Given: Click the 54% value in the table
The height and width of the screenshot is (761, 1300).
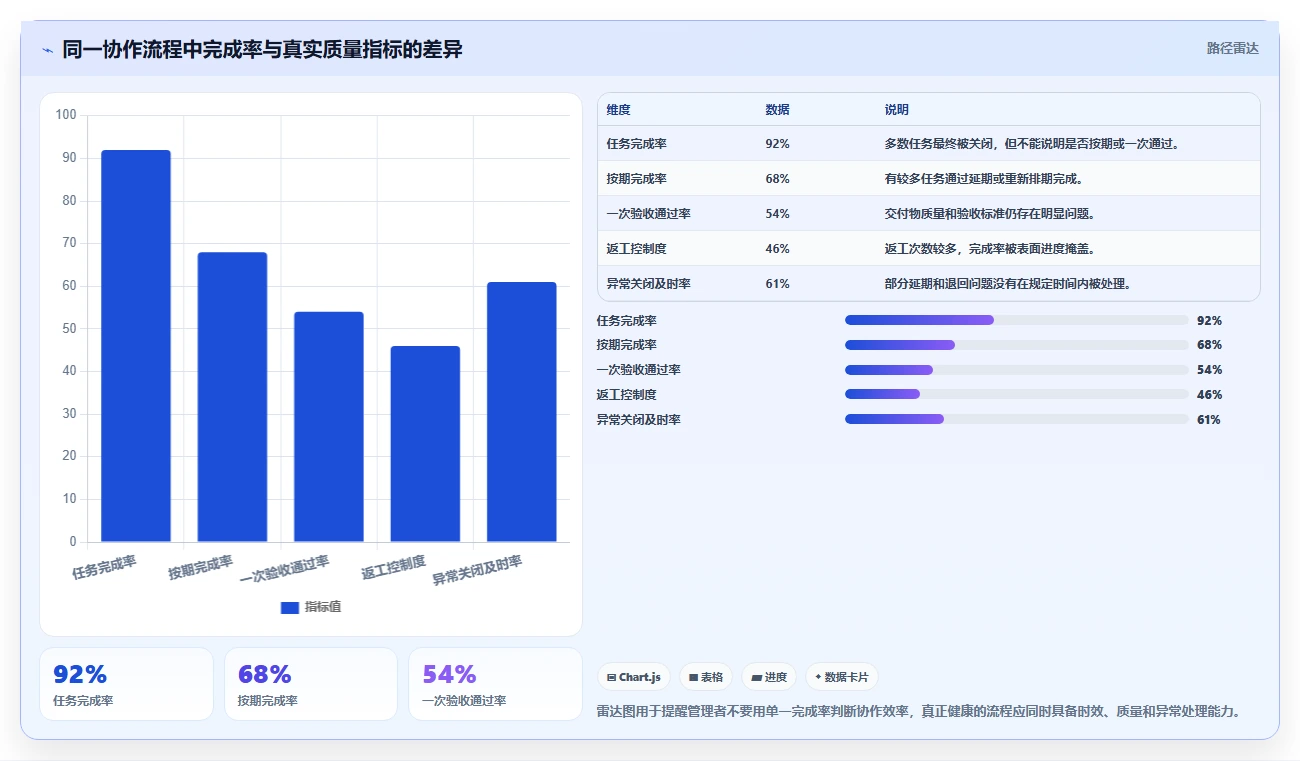Looking at the screenshot, I should point(777,214).
